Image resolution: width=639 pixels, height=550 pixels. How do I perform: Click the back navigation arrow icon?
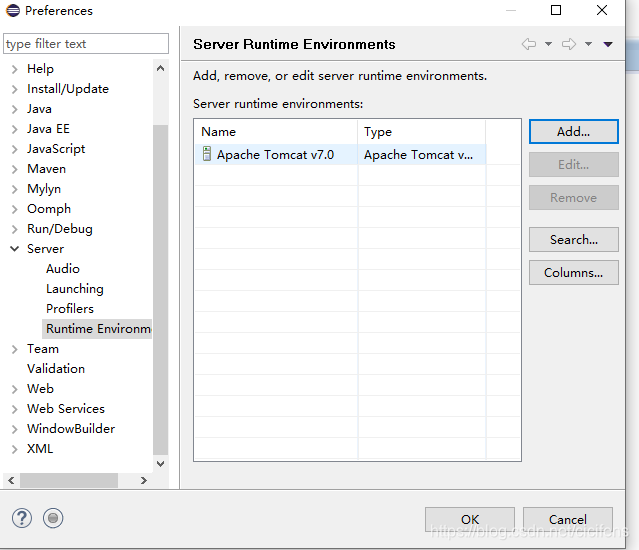529,44
